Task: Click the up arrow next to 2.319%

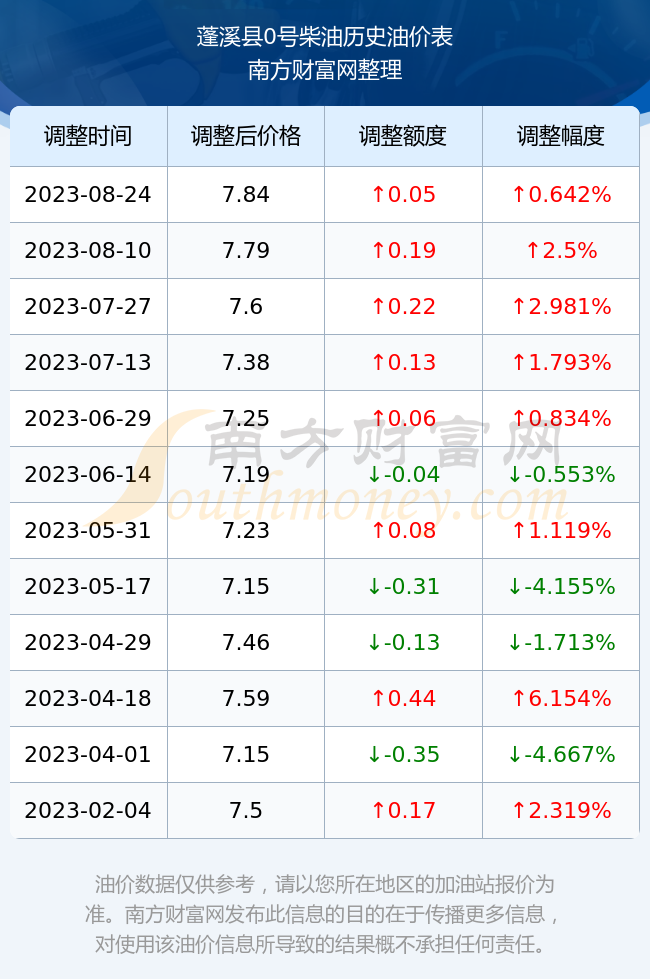Action: tap(519, 811)
